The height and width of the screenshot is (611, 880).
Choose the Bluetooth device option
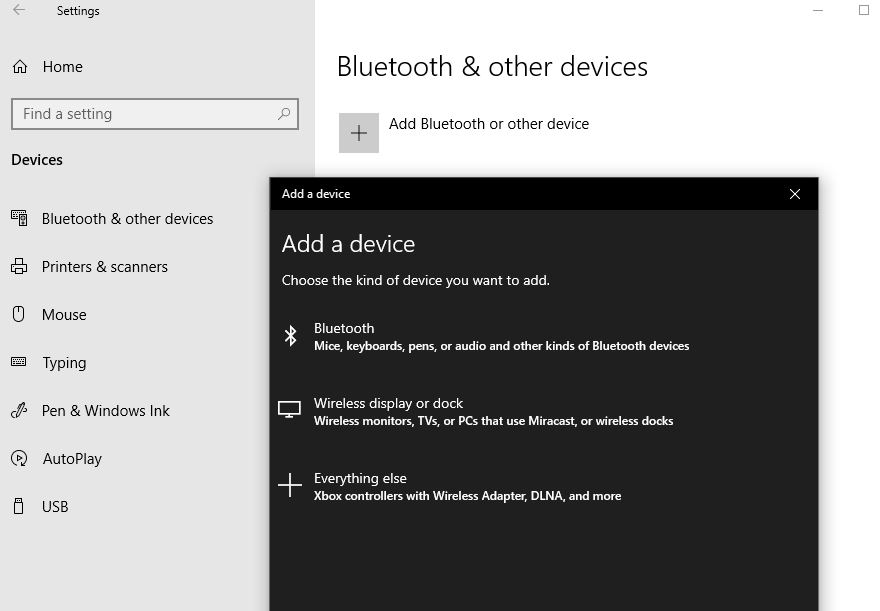pos(502,337)
